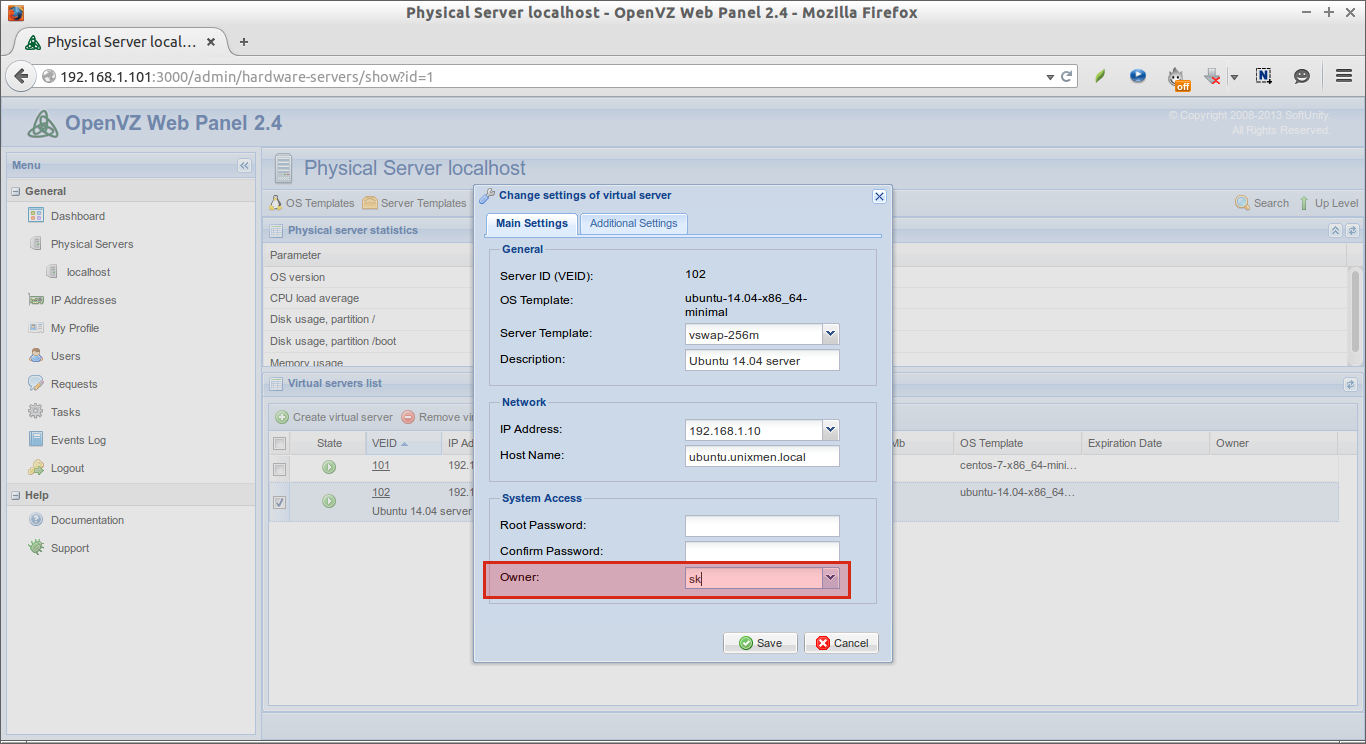Open a new browser tab
The height and width of the screenshot is (744, 1366).
click(244, 42)
